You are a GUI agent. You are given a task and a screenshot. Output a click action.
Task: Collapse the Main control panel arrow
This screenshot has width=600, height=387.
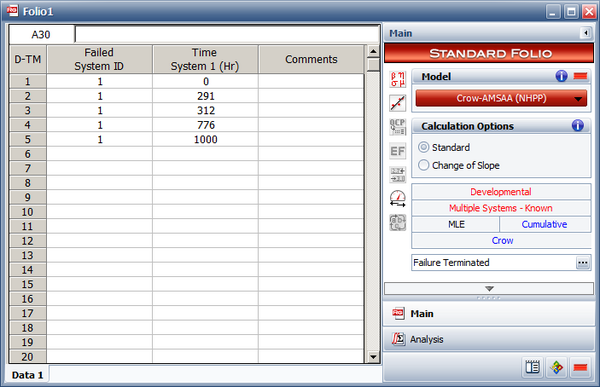click(x=585, y=33)
